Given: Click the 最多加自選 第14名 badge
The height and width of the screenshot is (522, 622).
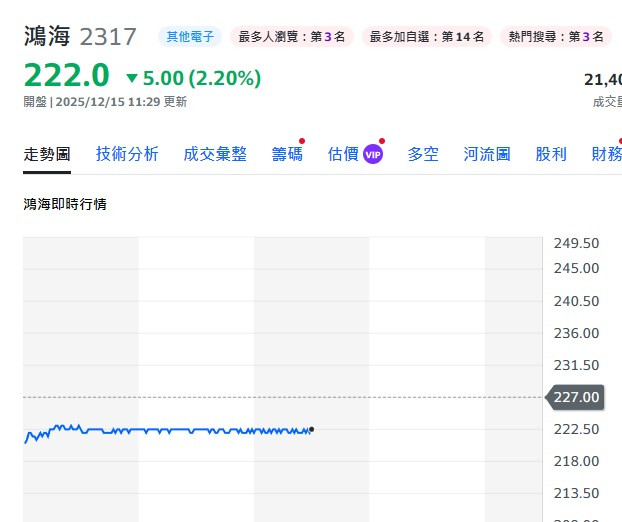Looking at the screenshot, I should [x=427, y=37].
